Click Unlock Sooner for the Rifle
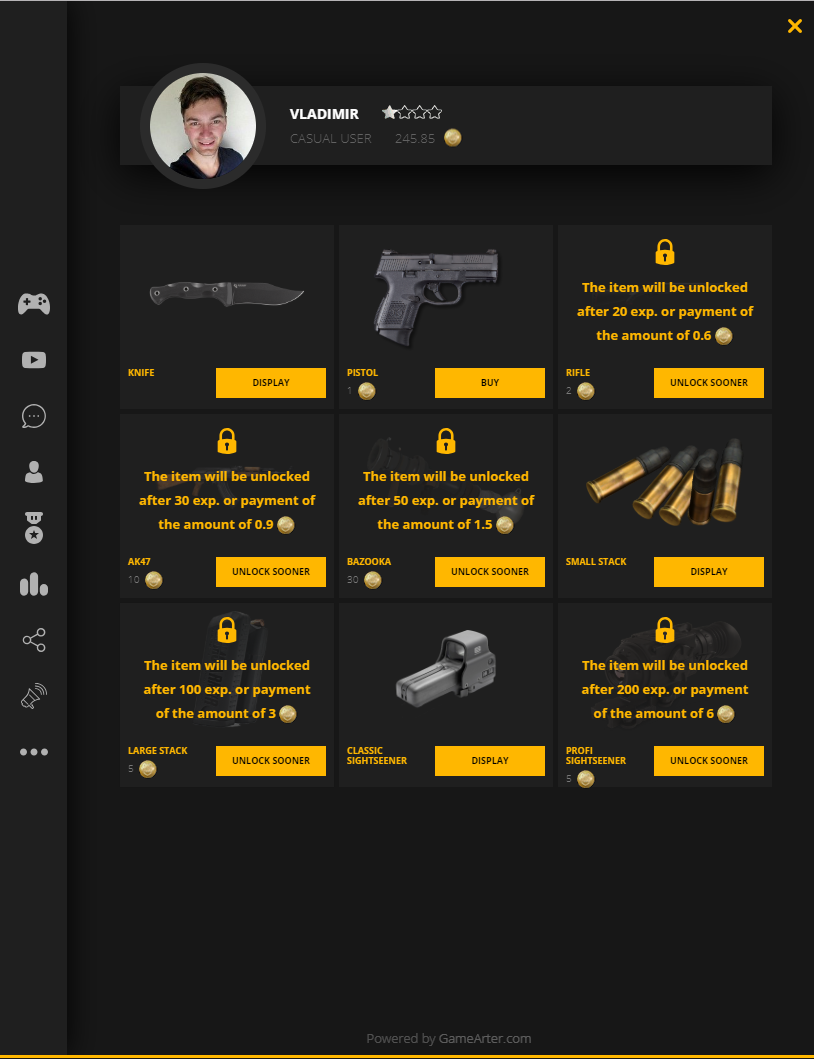 click(x=709, y=383)
